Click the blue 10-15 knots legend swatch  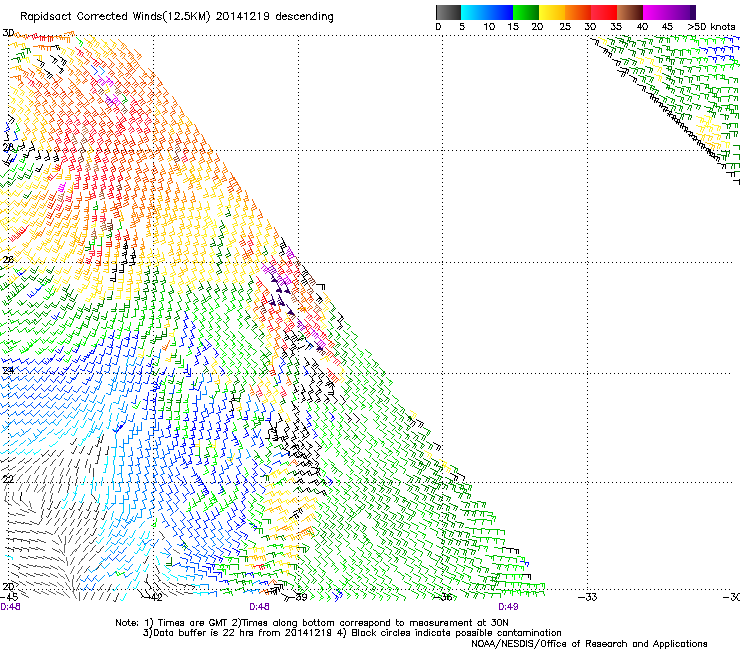tap(500, 12)
